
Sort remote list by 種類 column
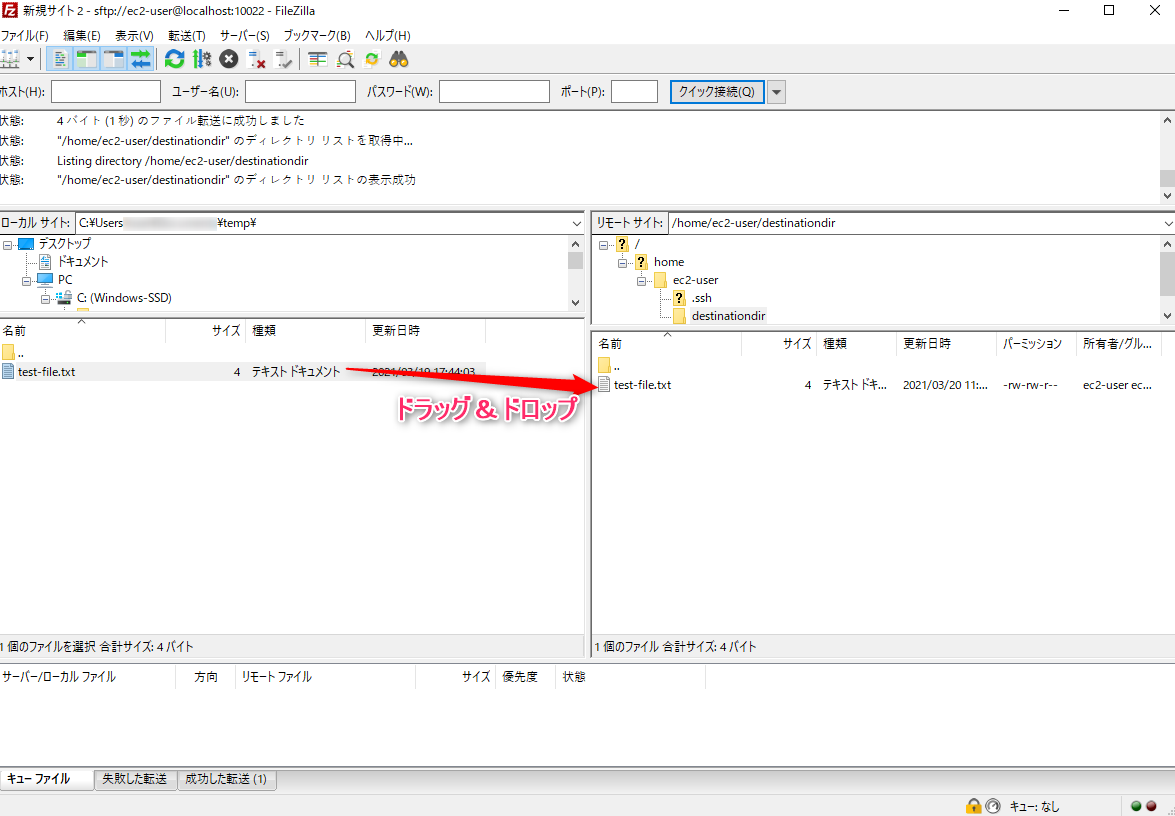coord(857,344)
